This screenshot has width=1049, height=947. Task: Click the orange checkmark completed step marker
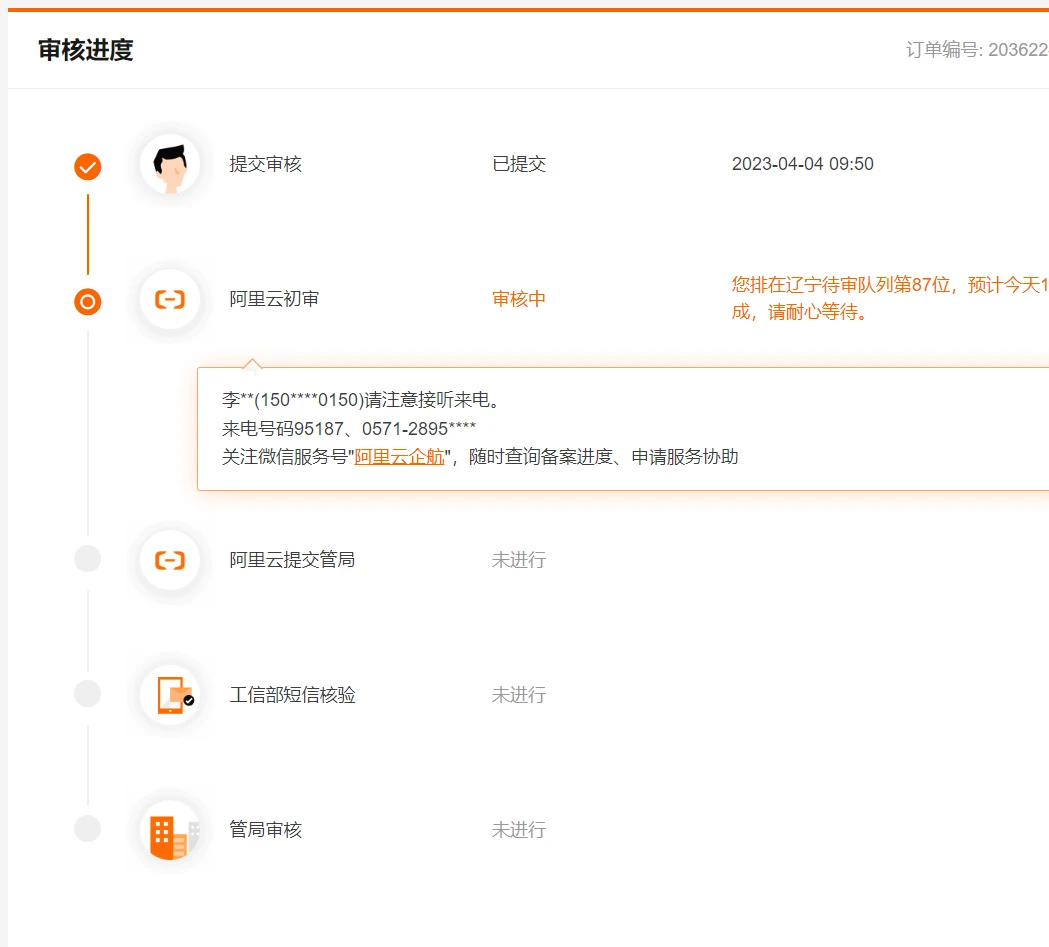click(88, 166)
